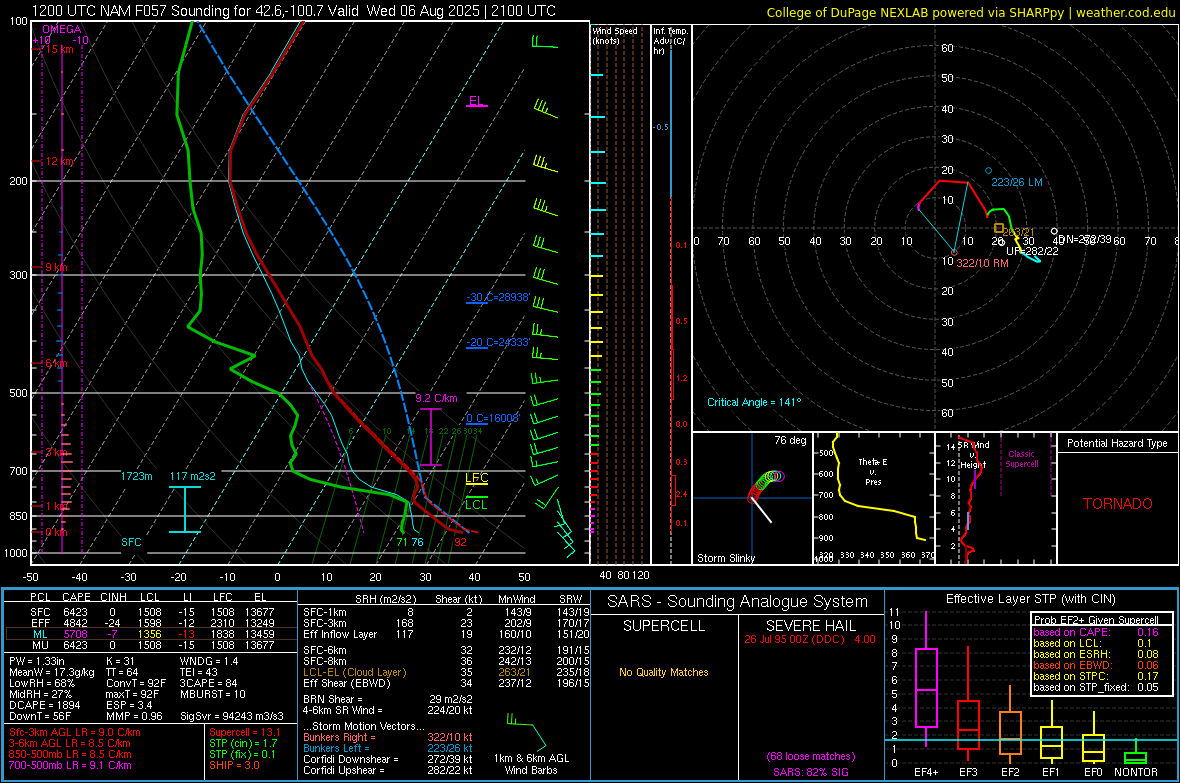Screen dimensions: 1180x783
Task: Click the Storm Slinky caption
Action: [x=725, y=558]
